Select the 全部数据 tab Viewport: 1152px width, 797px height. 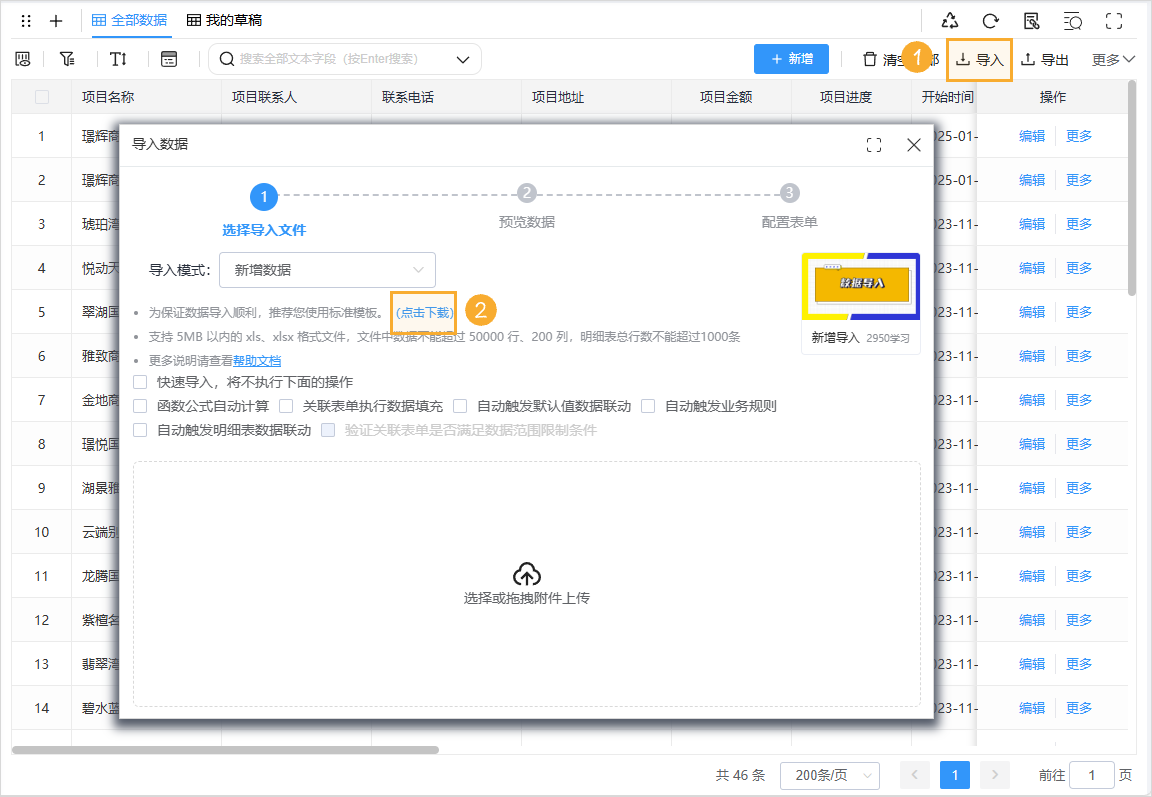pos(129,19)
